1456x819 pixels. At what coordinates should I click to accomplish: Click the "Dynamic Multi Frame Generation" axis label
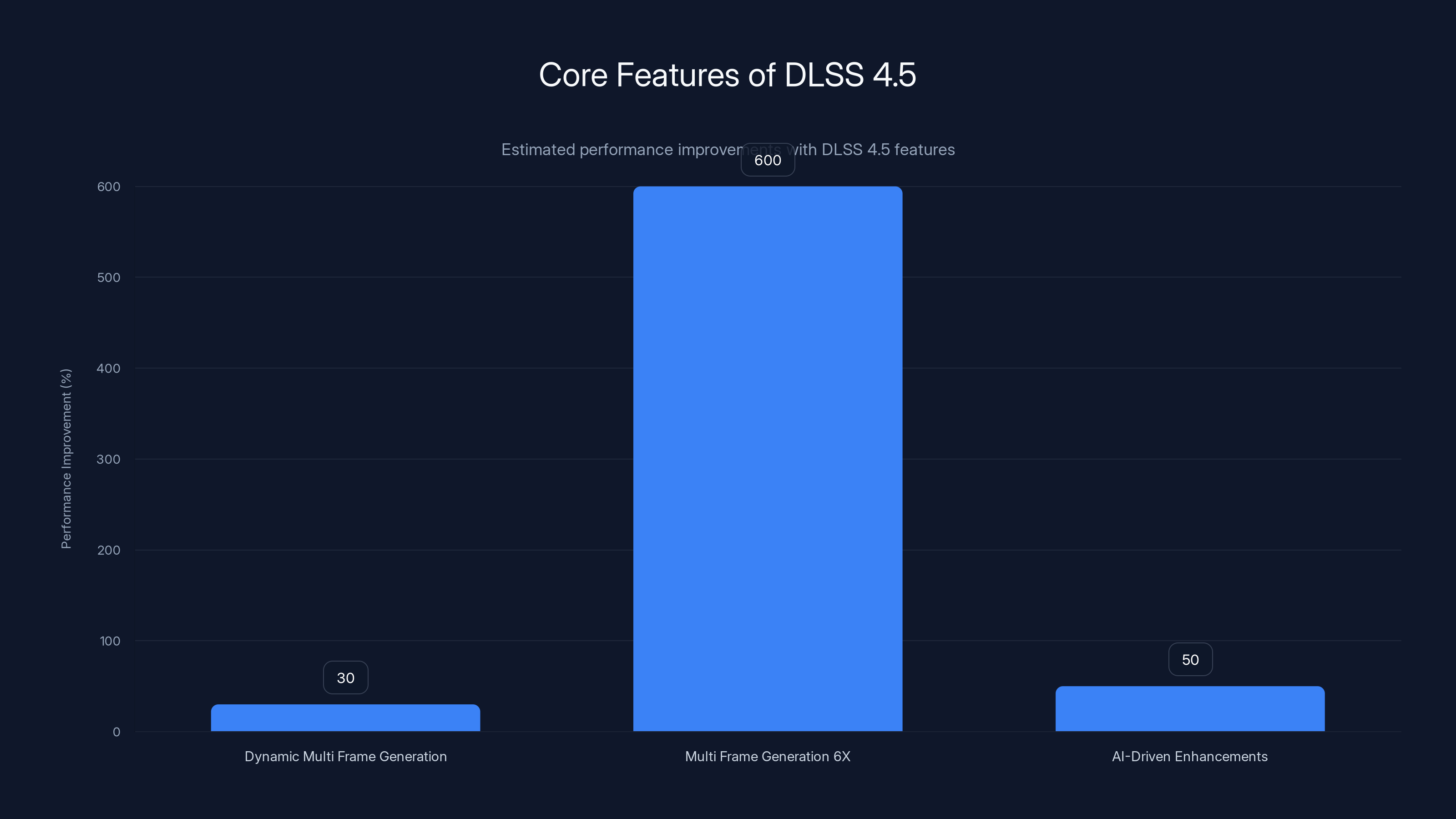345,756
